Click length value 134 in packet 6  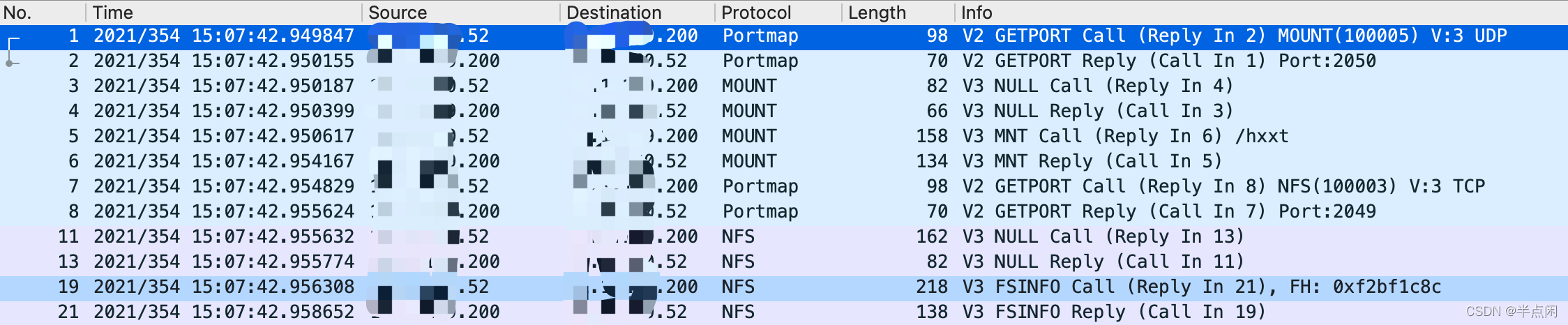point(932,162)
